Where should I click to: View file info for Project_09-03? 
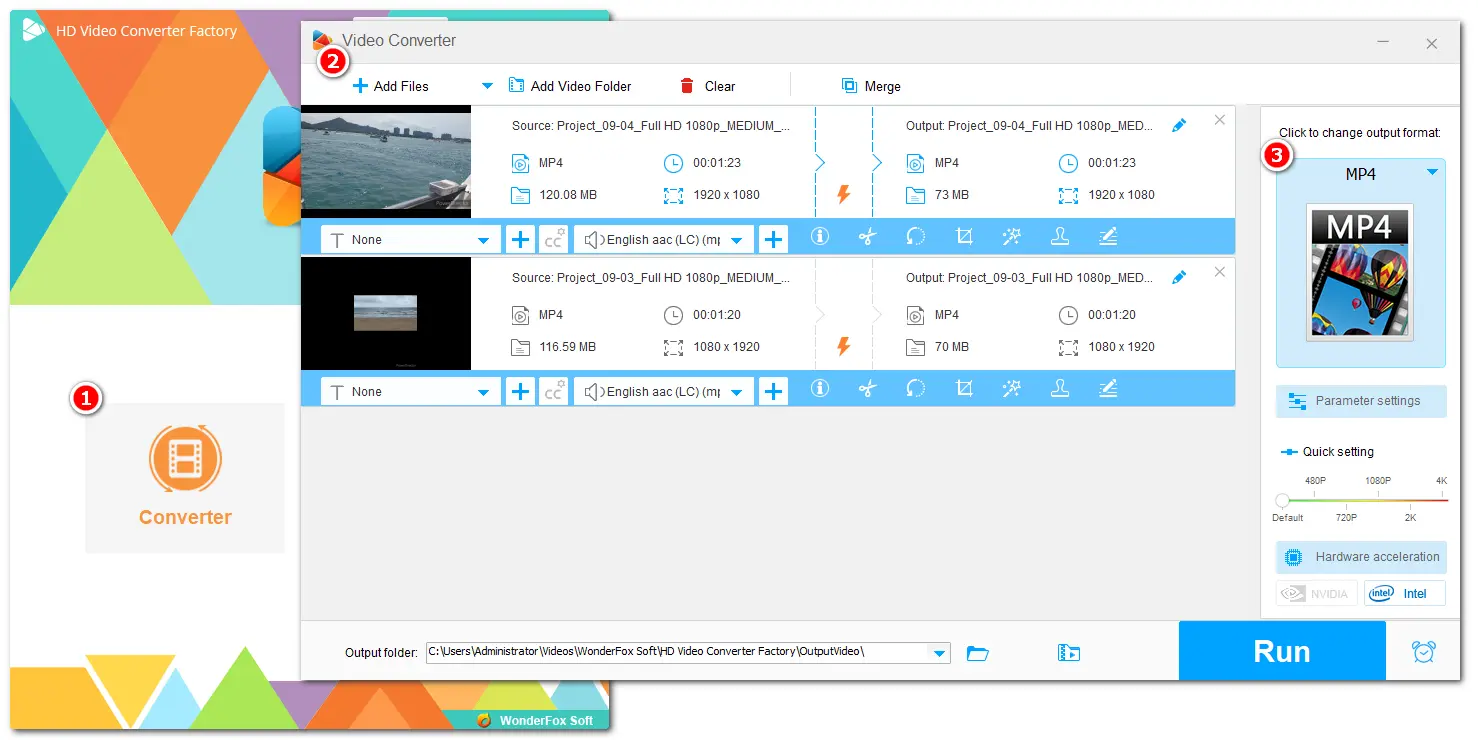pos(820,389)
